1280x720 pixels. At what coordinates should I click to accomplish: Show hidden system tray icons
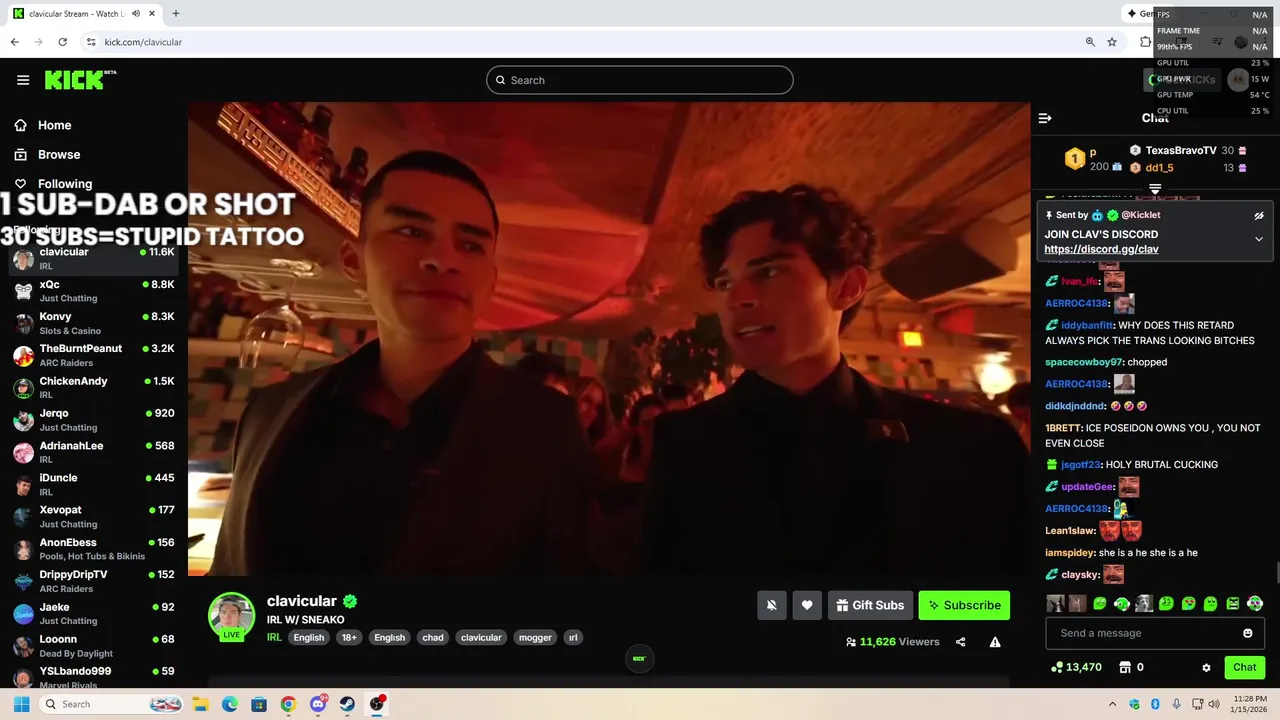pyautogui.click(x=1112, y=704)
